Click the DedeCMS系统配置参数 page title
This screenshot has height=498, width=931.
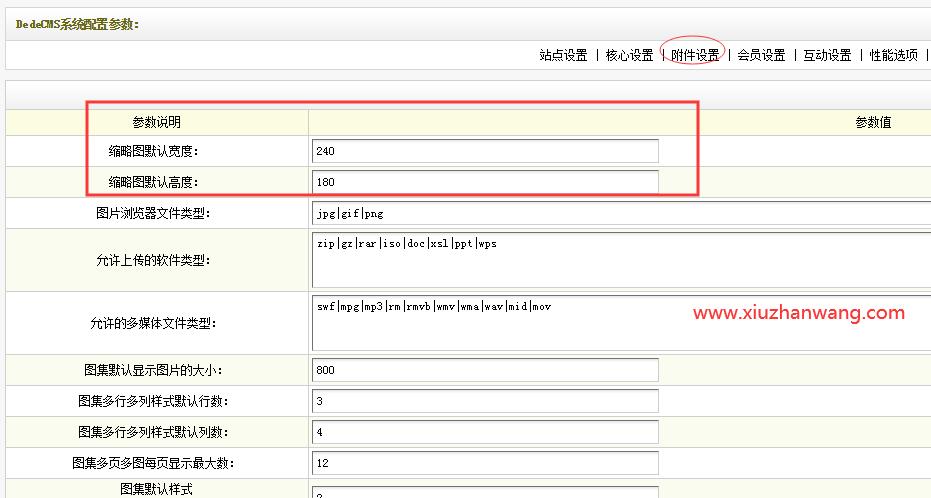[x=77, y=24]
